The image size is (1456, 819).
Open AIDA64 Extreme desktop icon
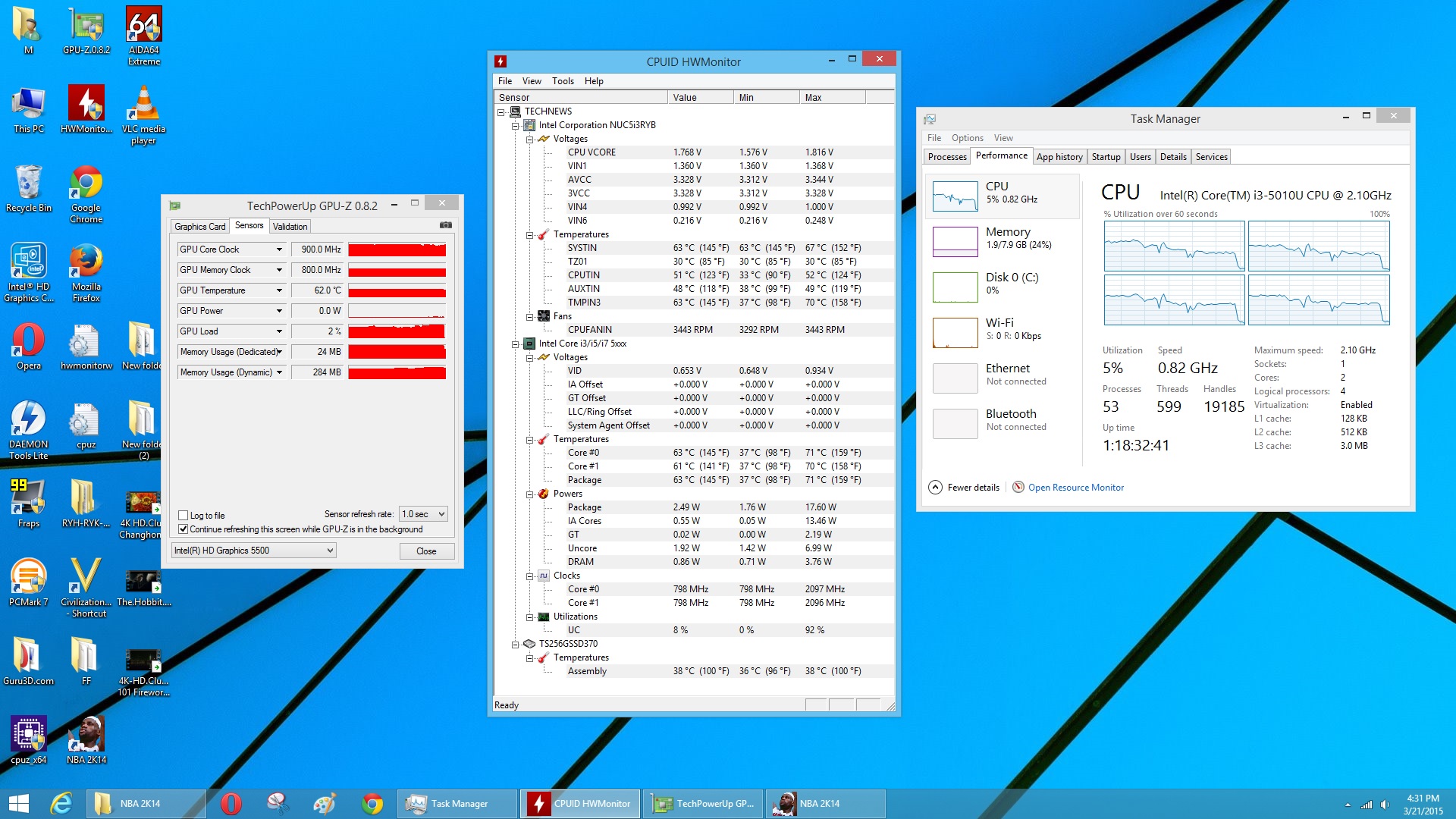143,36
